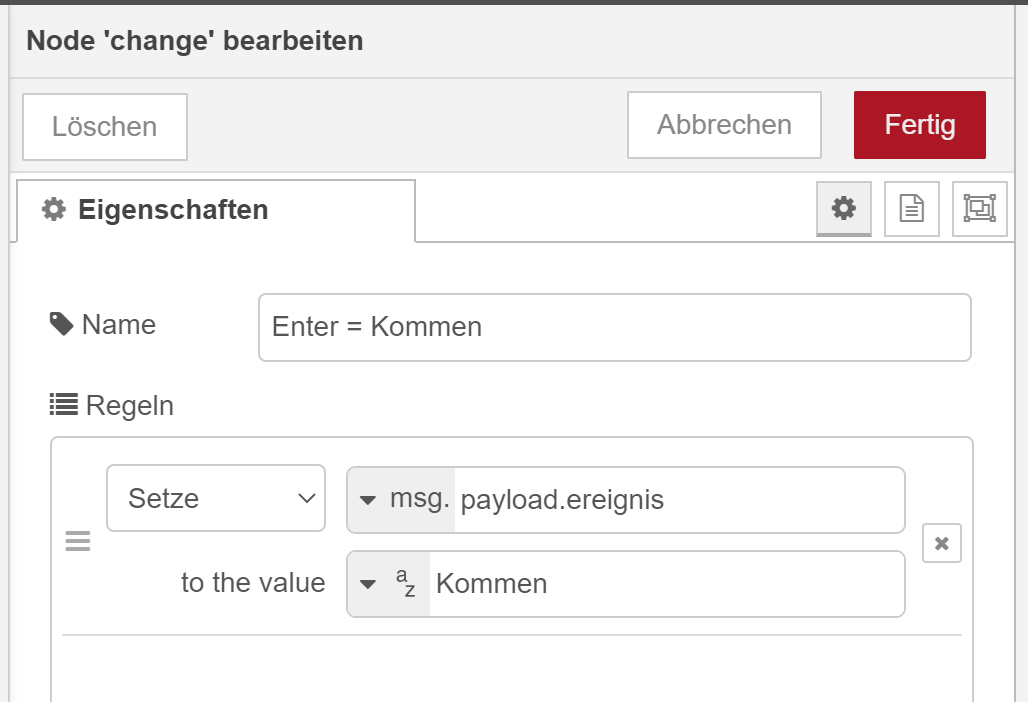
Task: Open the 'Setze' action dropdown
Action: (x=216, y=498)
